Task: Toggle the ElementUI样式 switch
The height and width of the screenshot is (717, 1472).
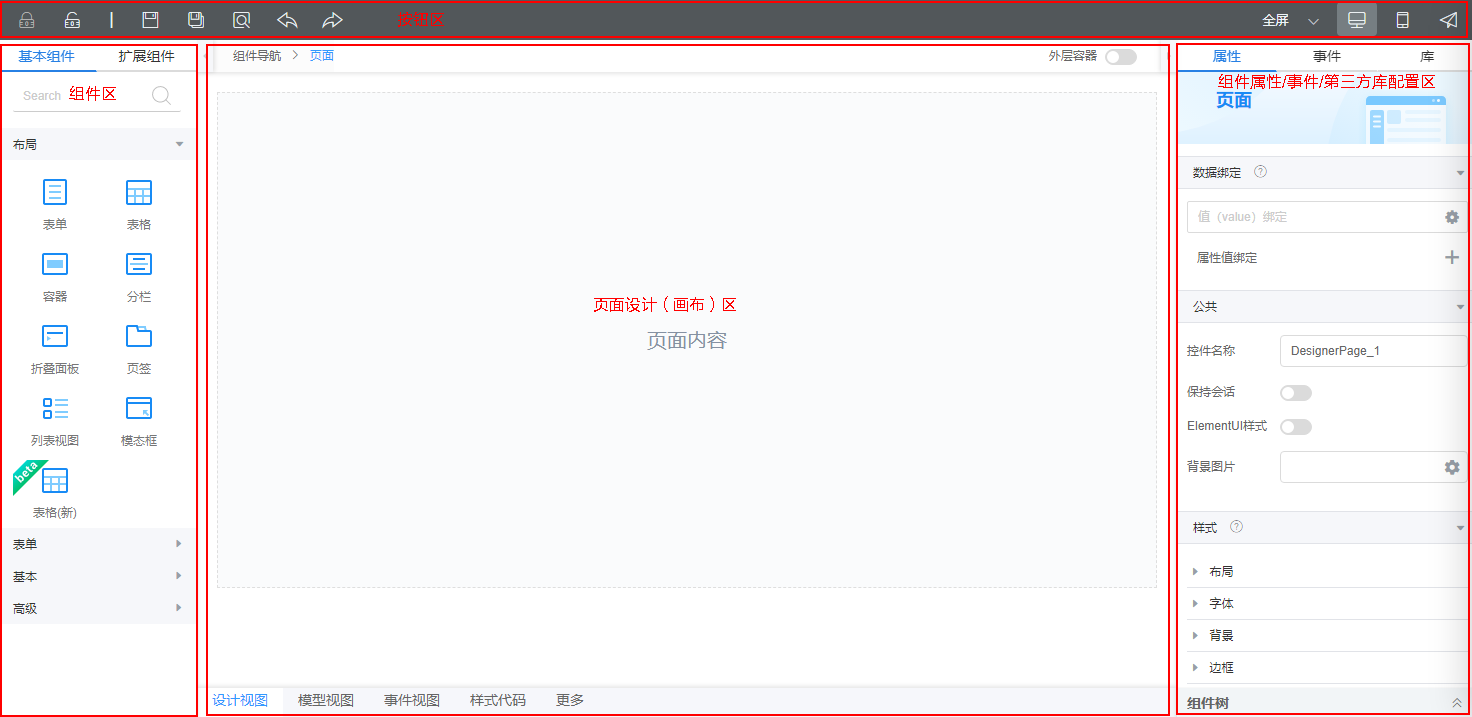Action: point(1296,427)
